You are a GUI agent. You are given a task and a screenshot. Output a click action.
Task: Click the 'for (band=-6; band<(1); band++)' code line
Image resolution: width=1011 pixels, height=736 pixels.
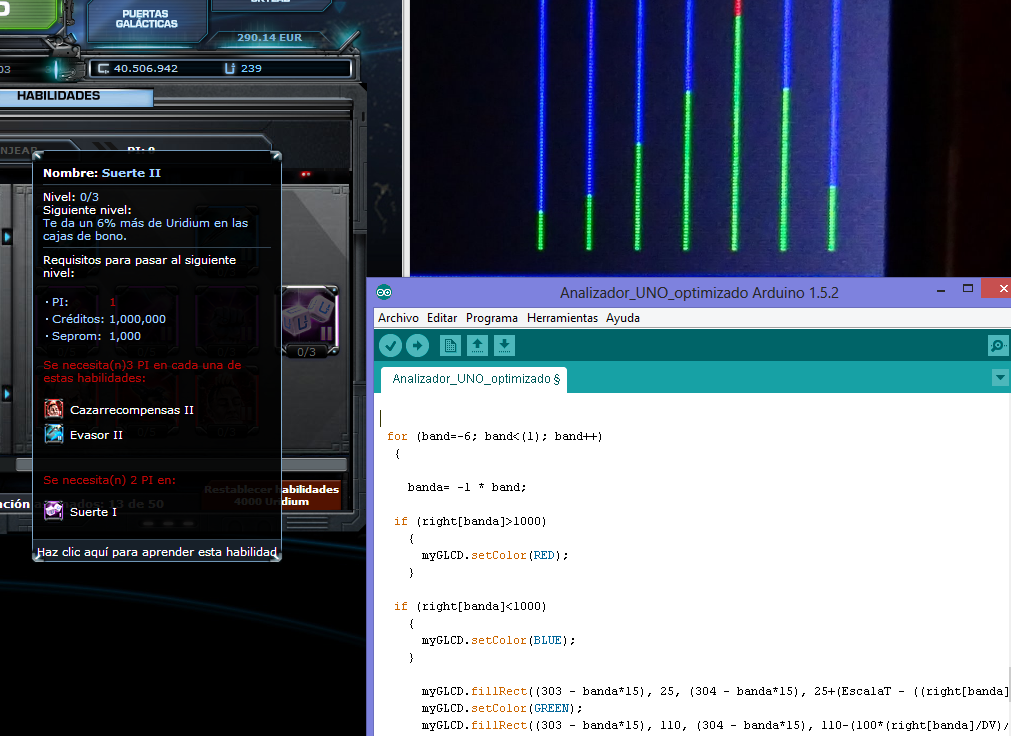495,436
